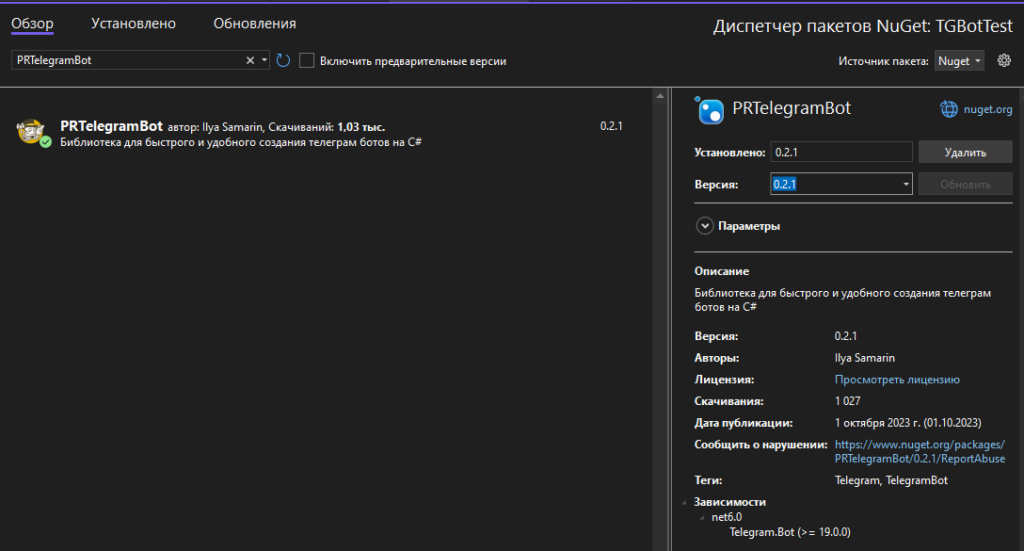Screen dimensions: 1024x551
Task: Click the Источник пакета label
Action: [x=883, y=61]
